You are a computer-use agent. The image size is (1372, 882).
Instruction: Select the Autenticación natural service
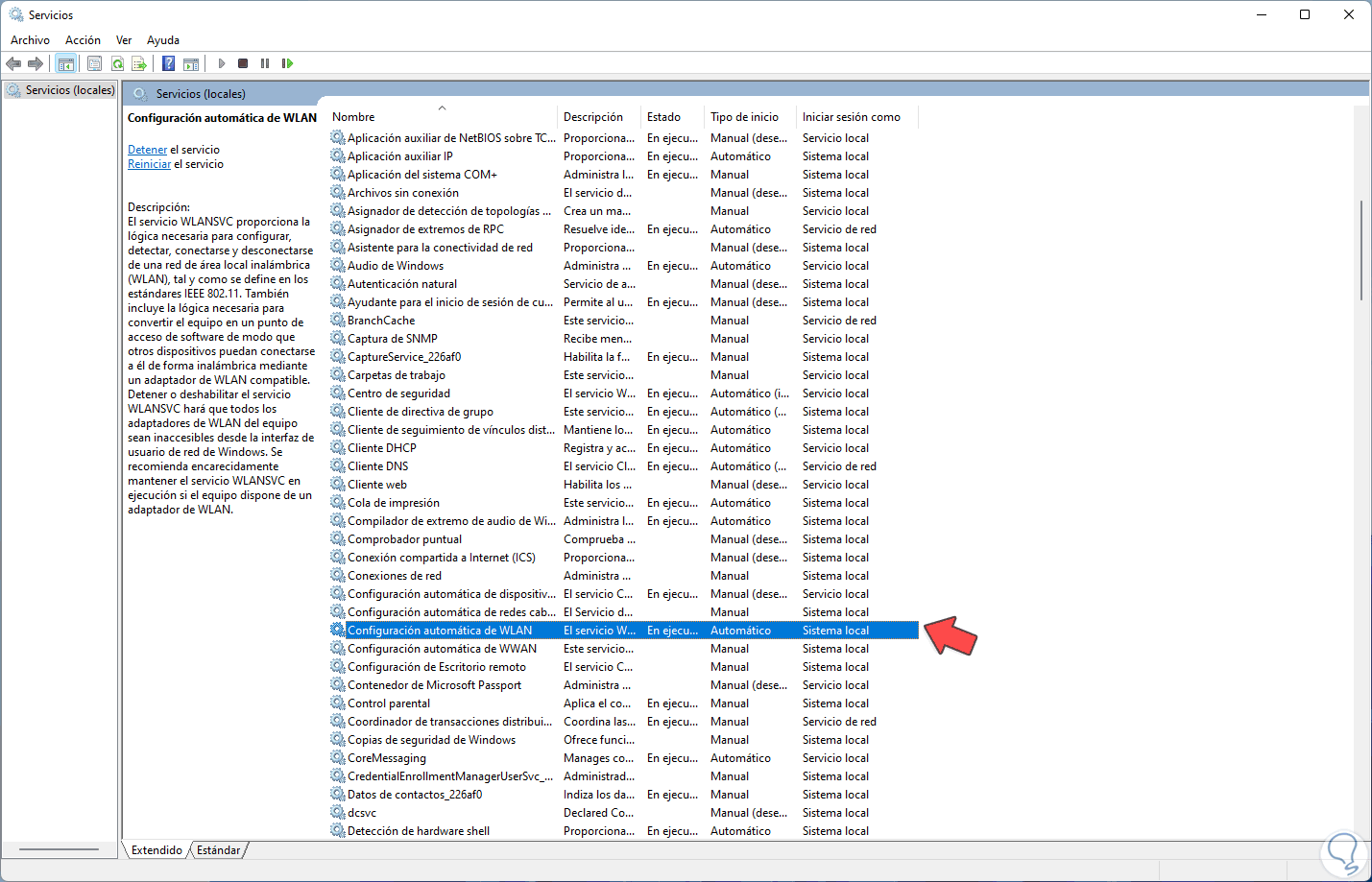click(624, 284)
